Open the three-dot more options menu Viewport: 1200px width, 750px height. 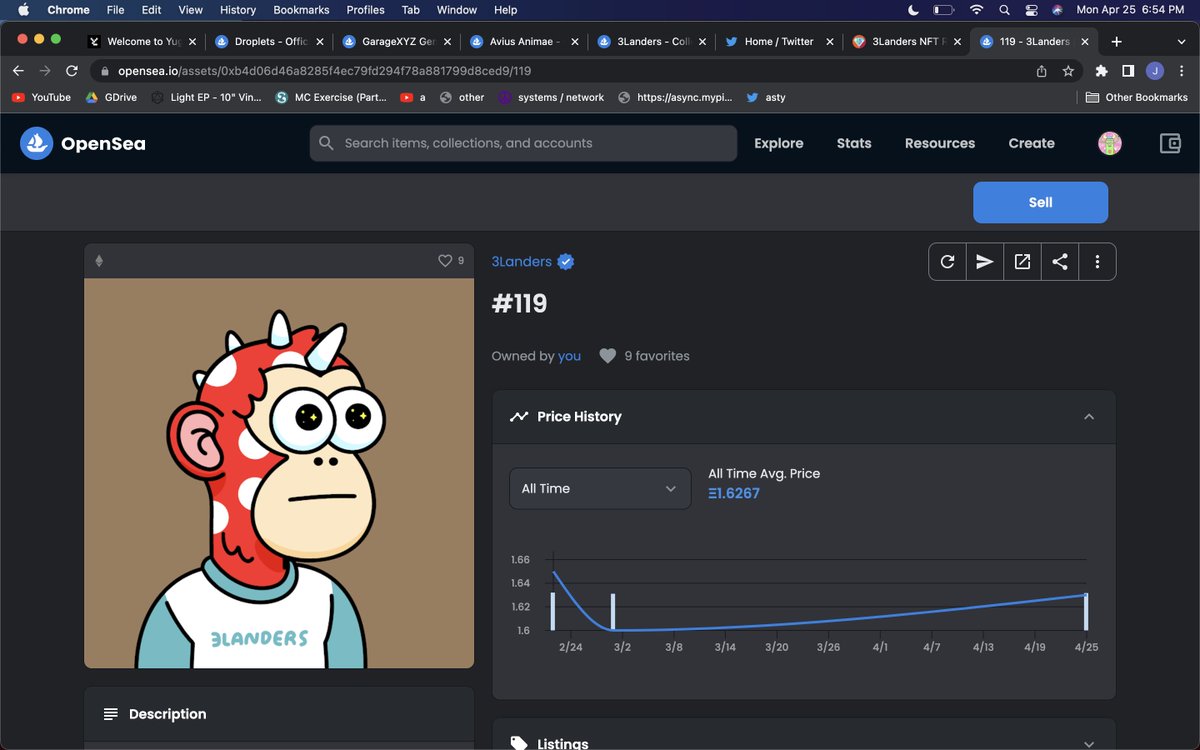1097,262
